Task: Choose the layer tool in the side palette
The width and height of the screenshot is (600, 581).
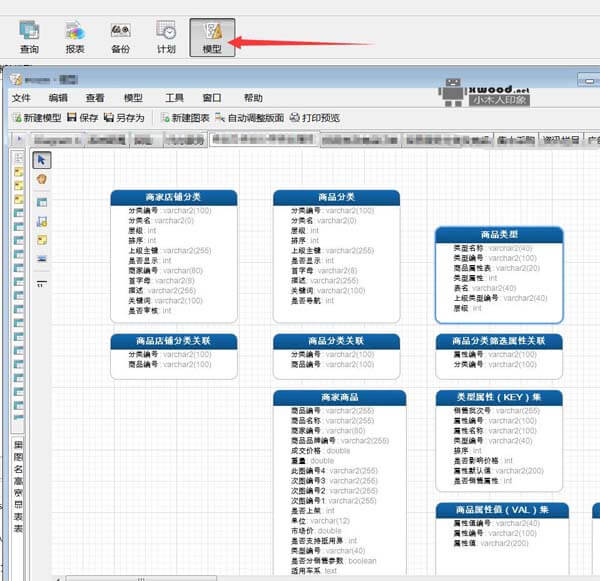Action: tap(42, 221)
